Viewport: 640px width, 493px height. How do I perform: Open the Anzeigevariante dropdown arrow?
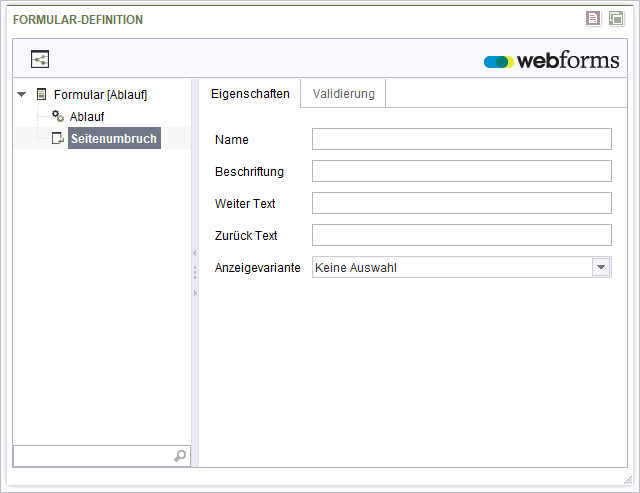tap(601, 267)
